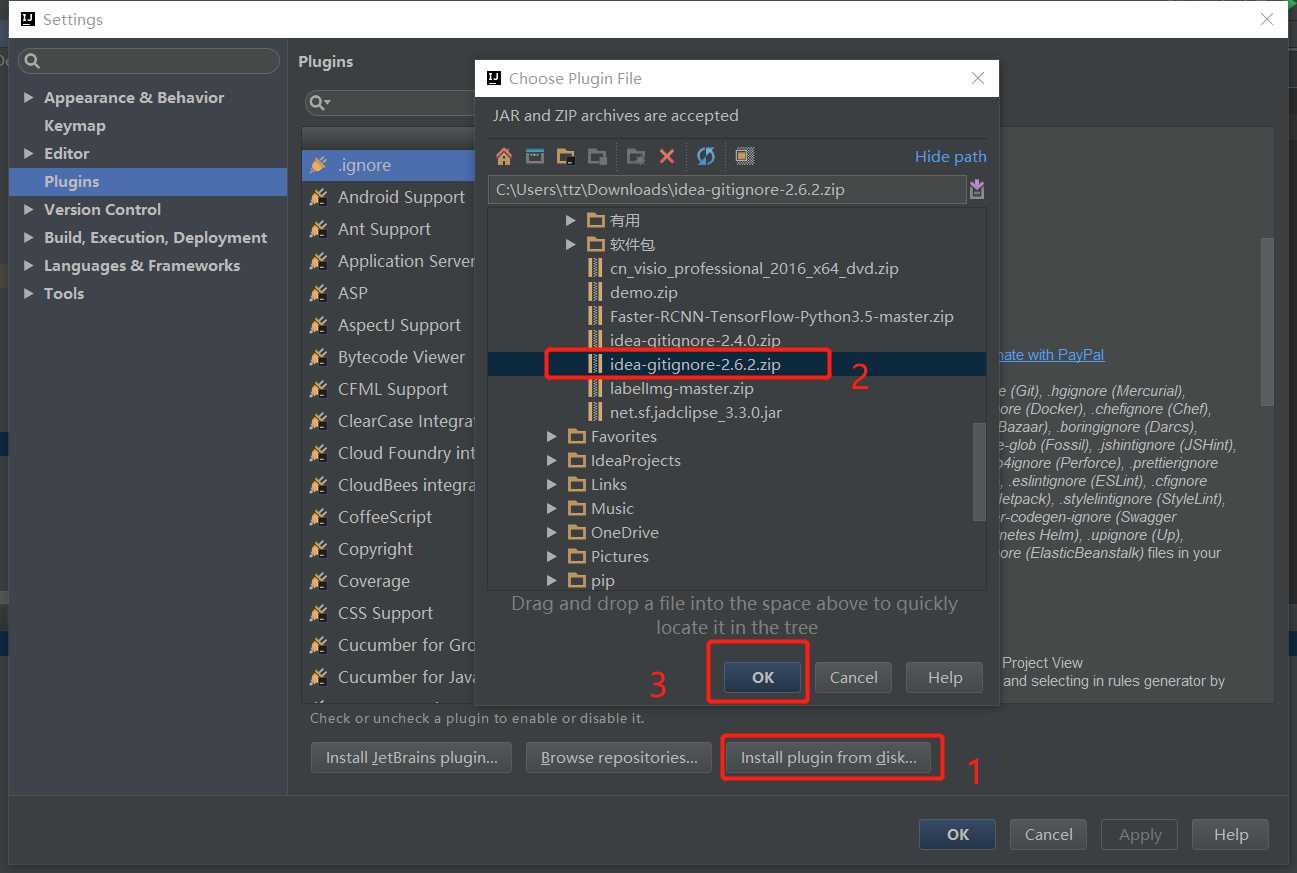This screenshot has width=1297, height=873.
Task: Click the module directory toolbar icon
Action: 597,156
